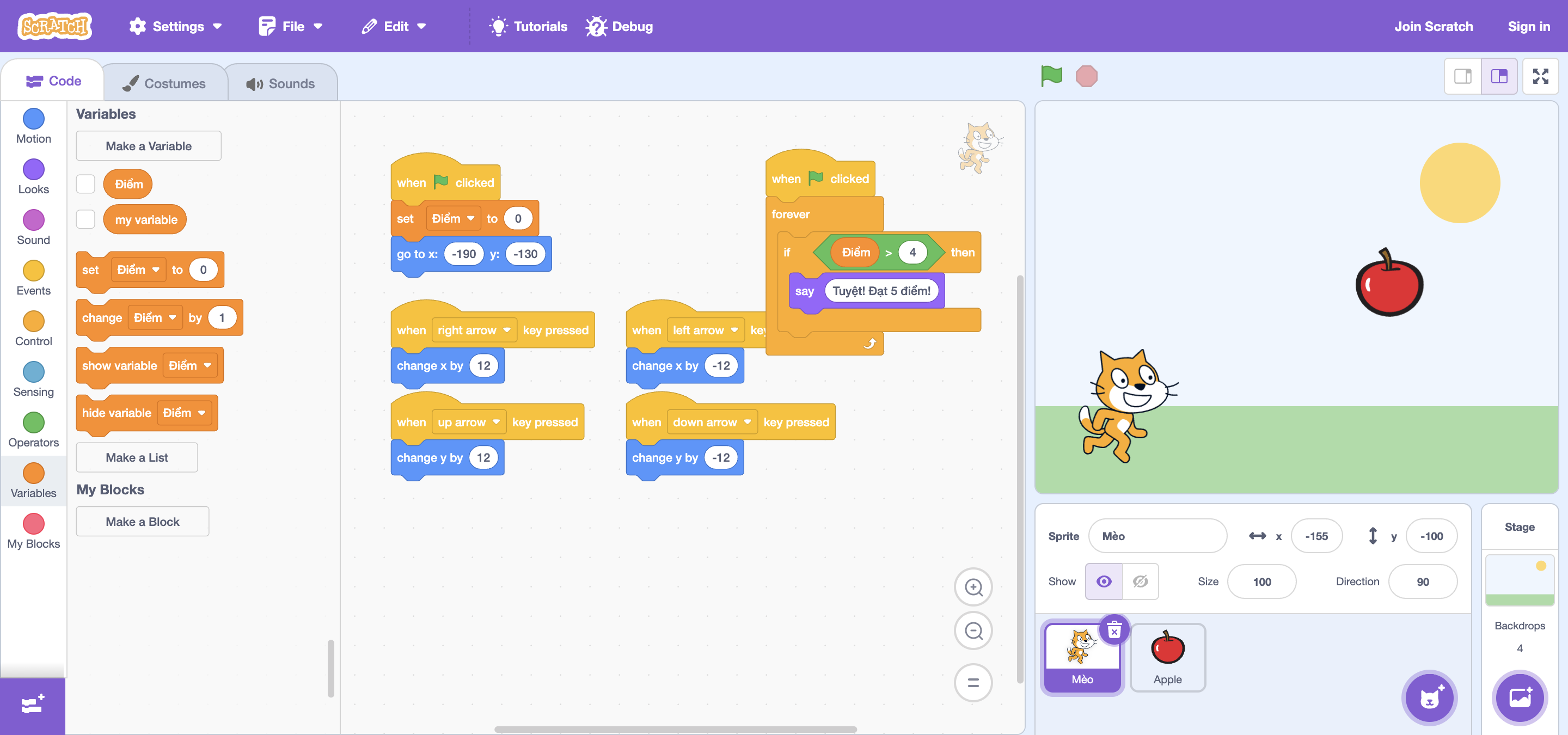Hide sprite with crossed-eye icon
1568x735 pixels.
pos(1140,581)
